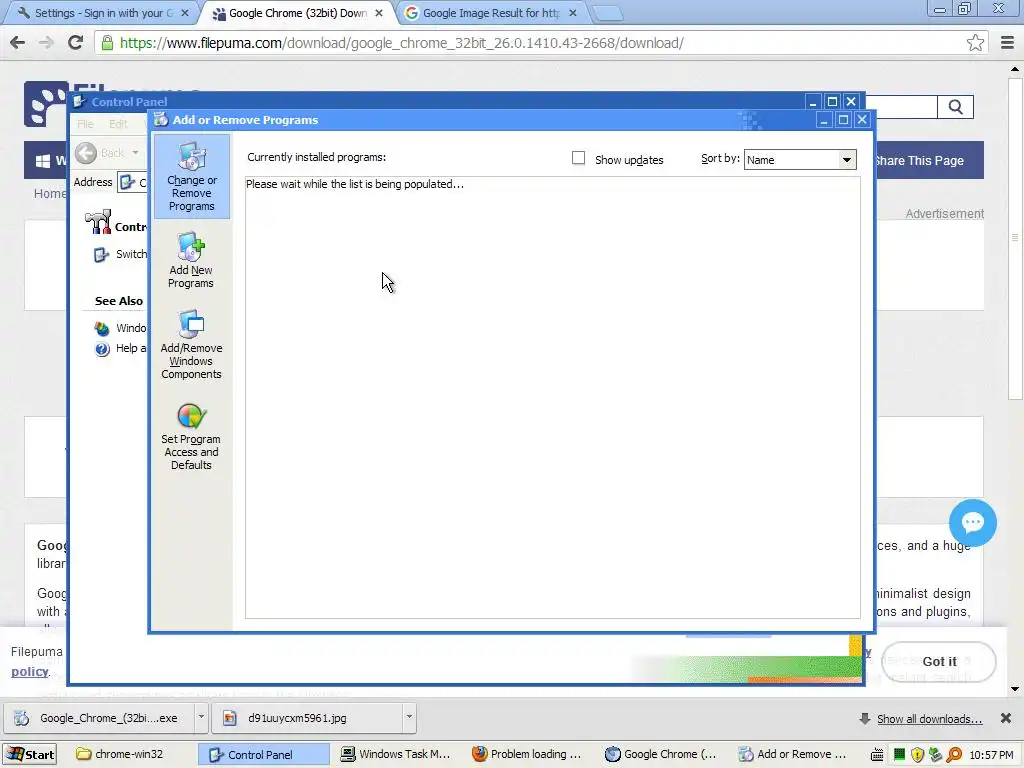This screenshot has width=1024, height=768.
Task: Open downloaded d91uuycxm5961.jpg file
Action: pos(307,718)
